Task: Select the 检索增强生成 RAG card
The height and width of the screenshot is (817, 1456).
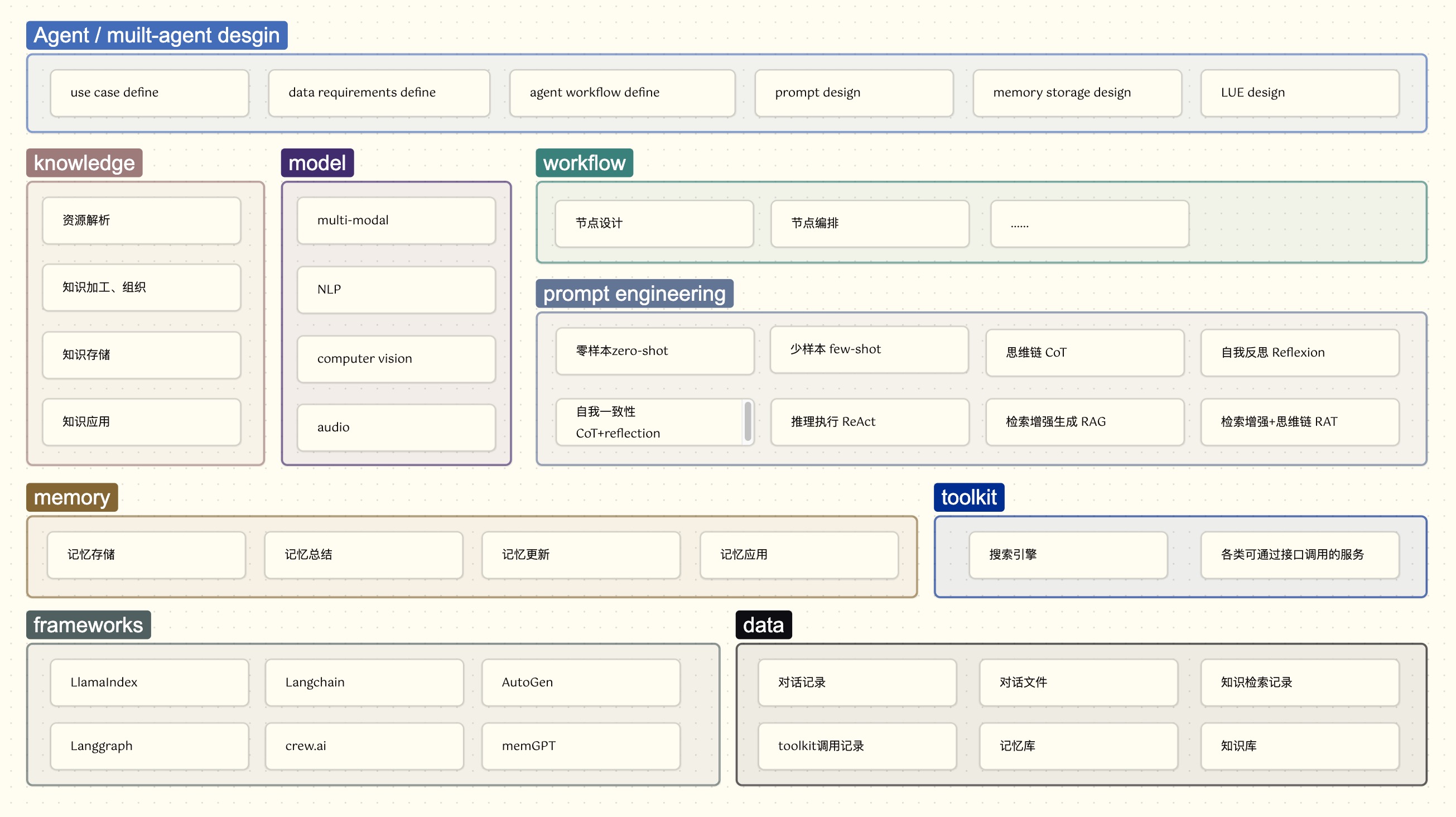Action: click(x=1084, y=422)
